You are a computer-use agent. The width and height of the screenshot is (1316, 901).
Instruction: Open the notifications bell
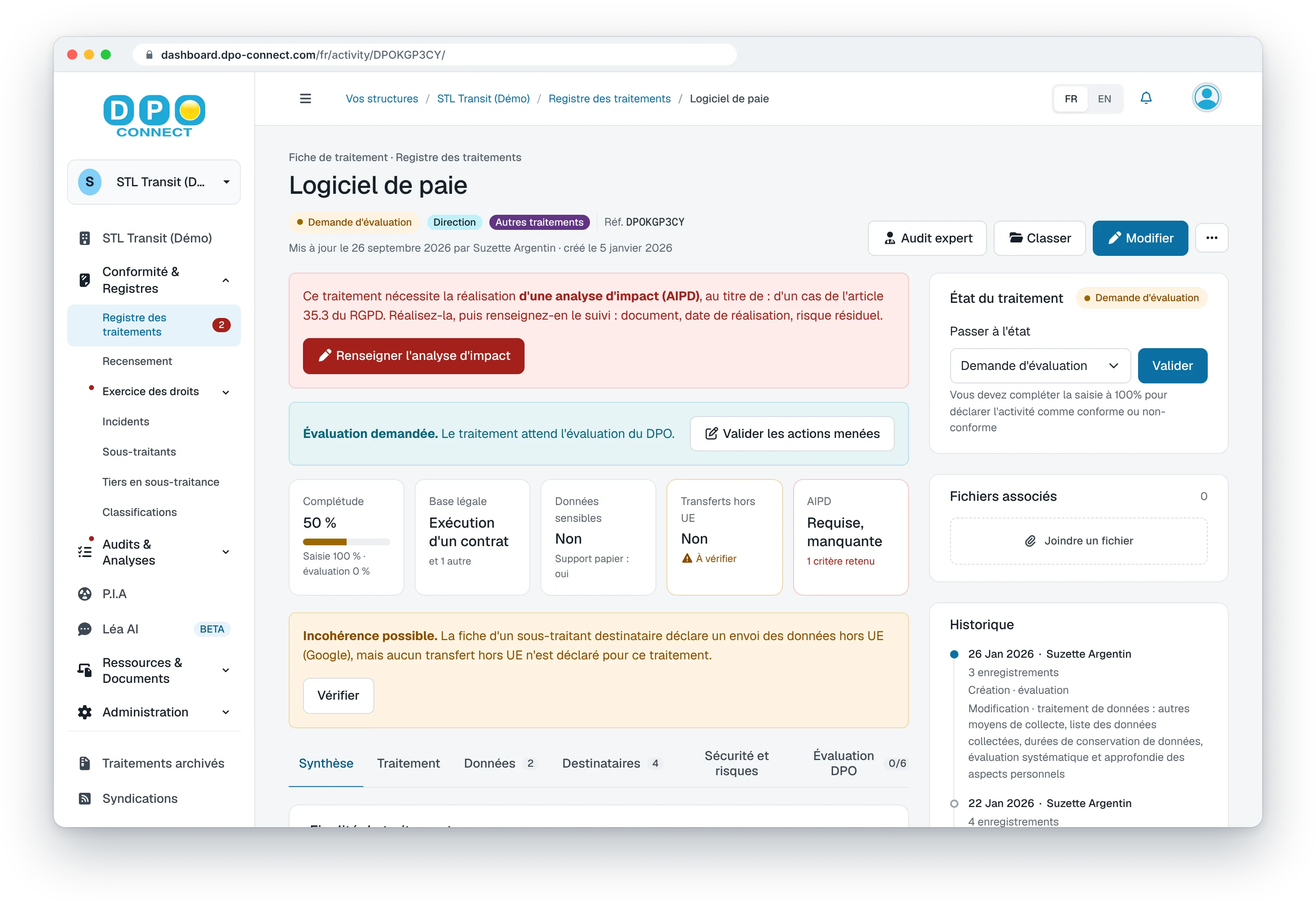point(1146,98)
